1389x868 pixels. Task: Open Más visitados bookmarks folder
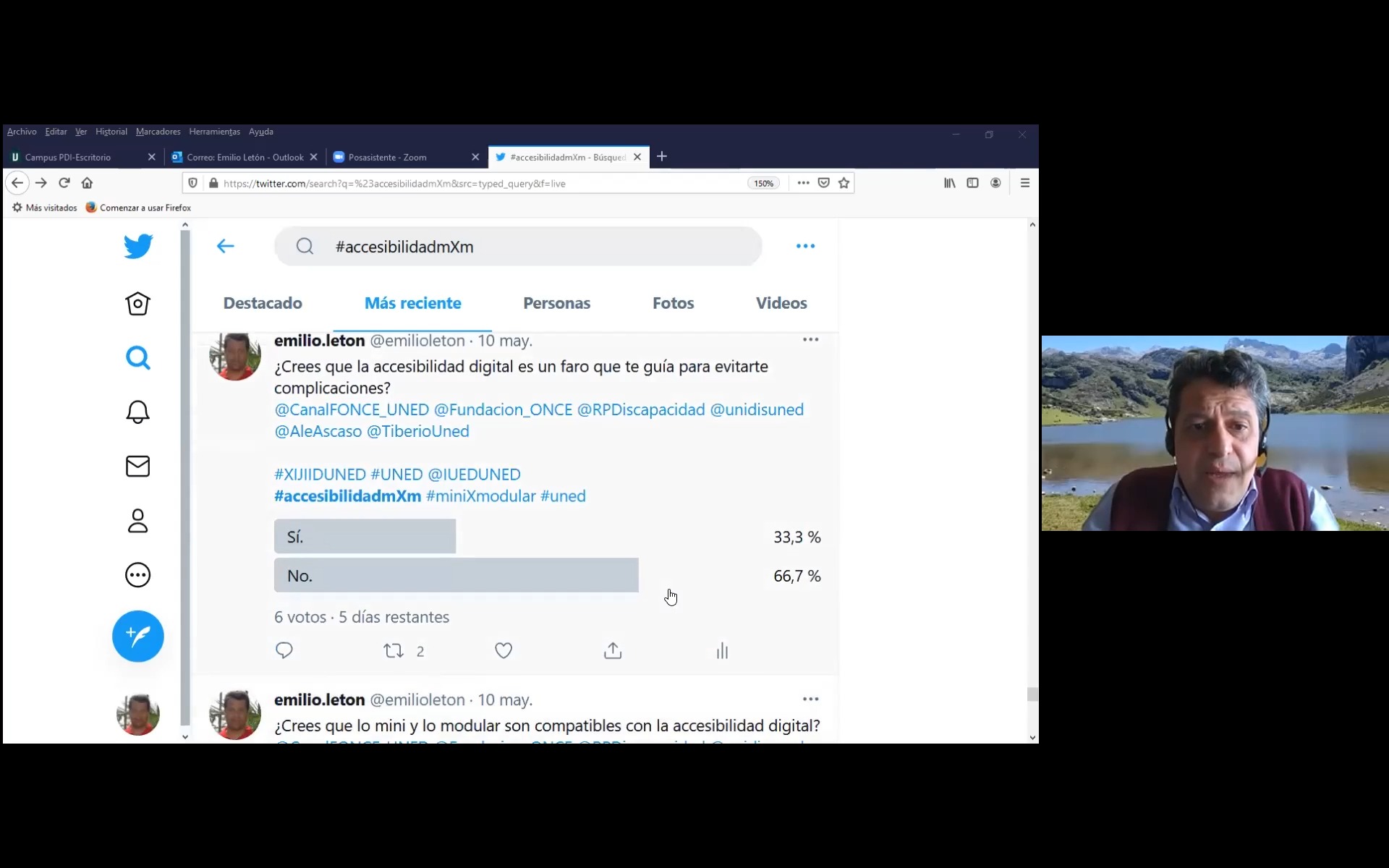[x=45, y=208]
